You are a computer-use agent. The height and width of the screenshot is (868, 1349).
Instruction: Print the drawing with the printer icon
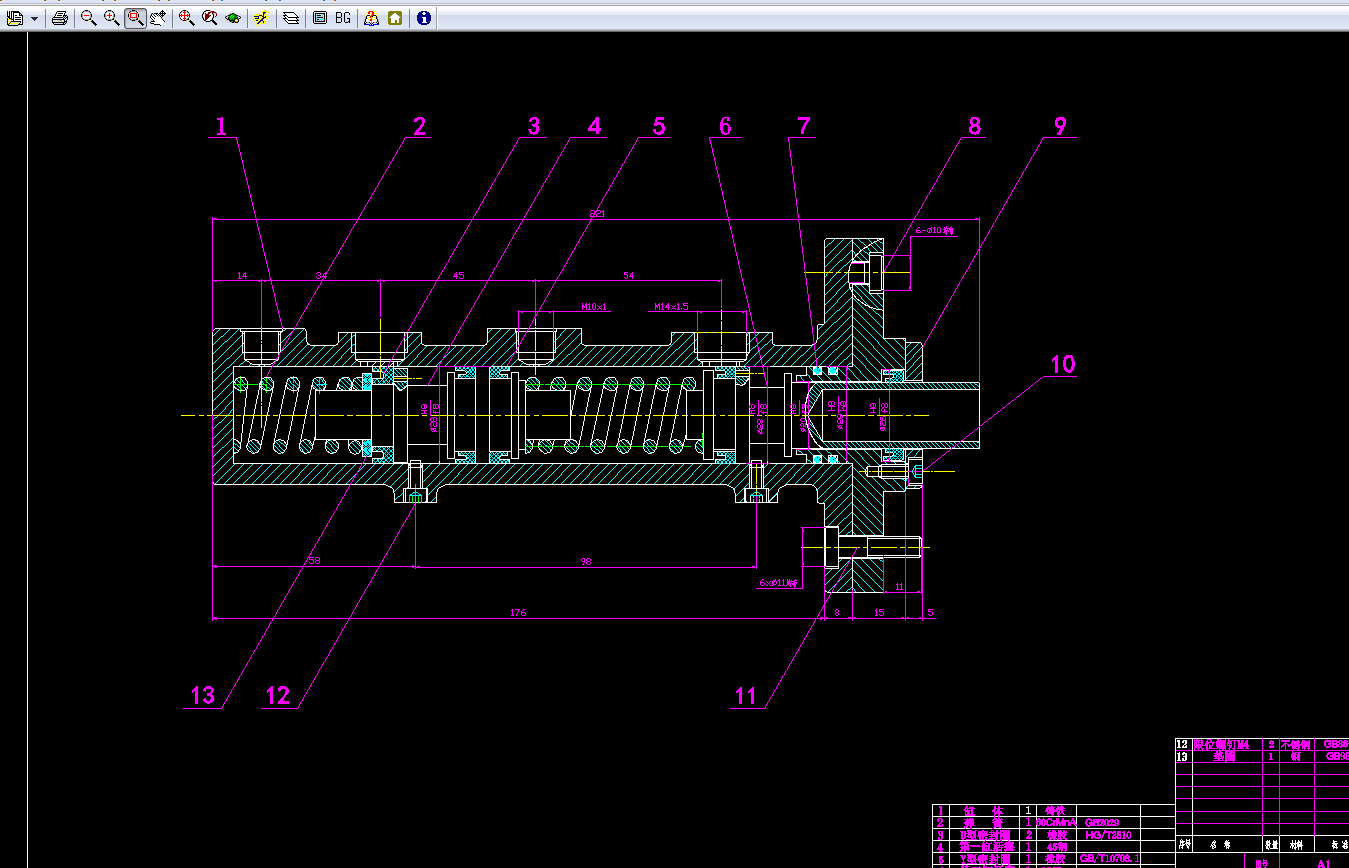[x=59, y=18]
